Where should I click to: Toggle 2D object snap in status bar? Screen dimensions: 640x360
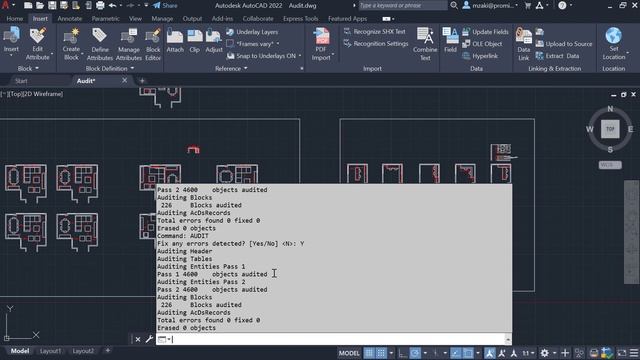pyautogui.click(x=468, y=353)
